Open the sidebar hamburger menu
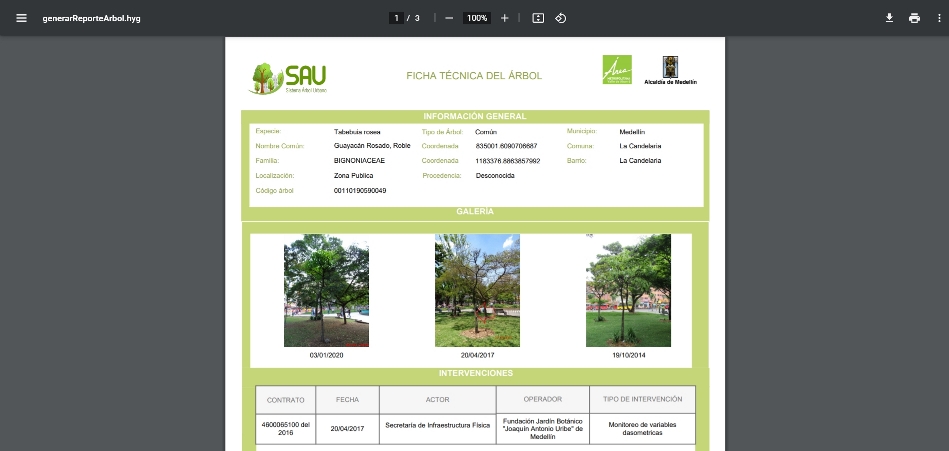This screenshot has width=949, height=451. (22, 18)
